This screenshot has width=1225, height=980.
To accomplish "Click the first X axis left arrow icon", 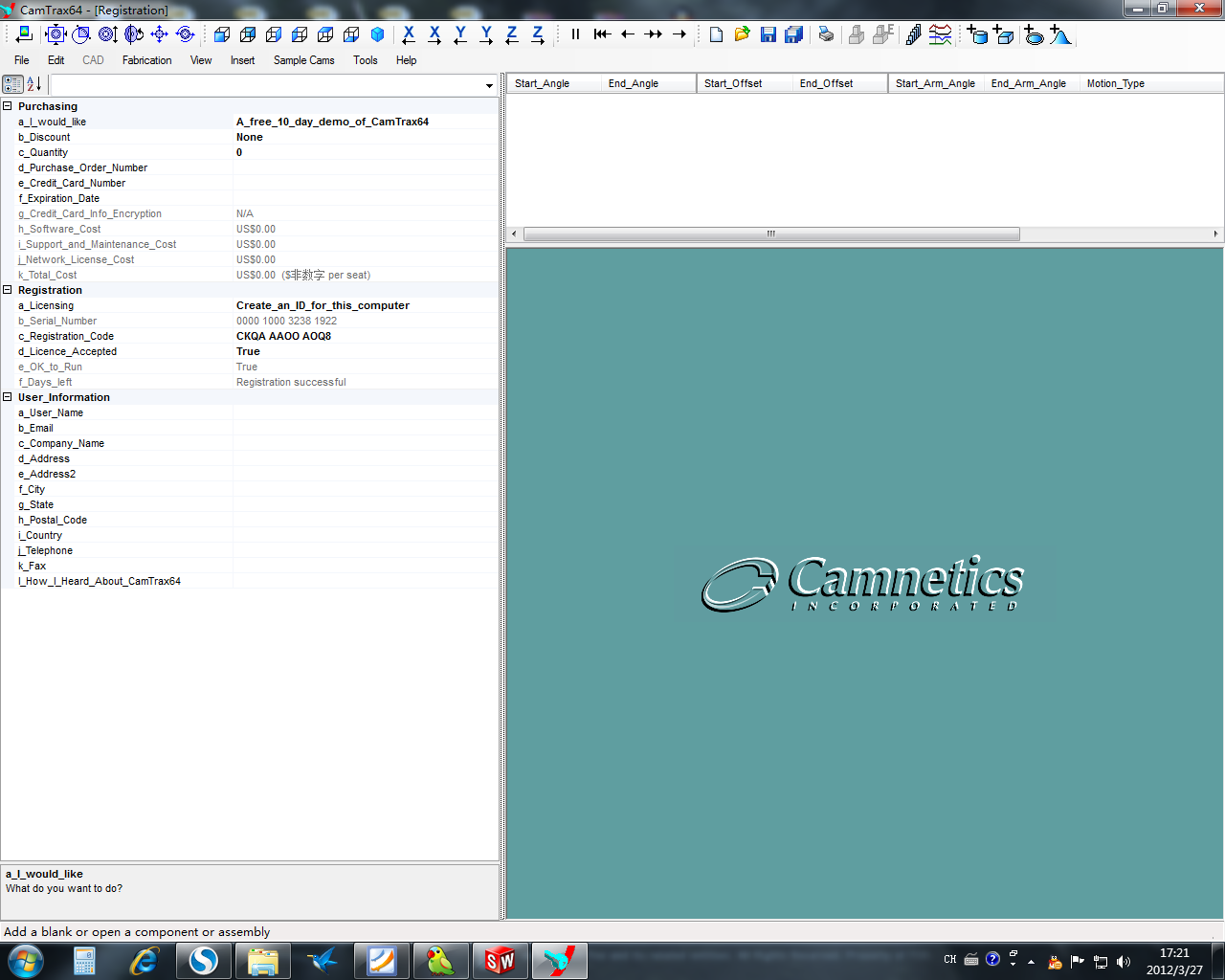I will click(409, 34).
